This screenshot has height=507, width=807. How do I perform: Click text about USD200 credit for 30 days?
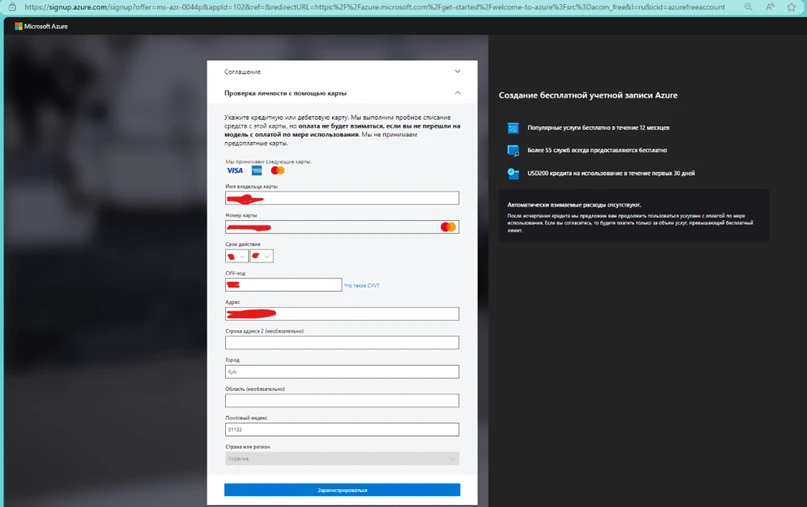[611, 173]
